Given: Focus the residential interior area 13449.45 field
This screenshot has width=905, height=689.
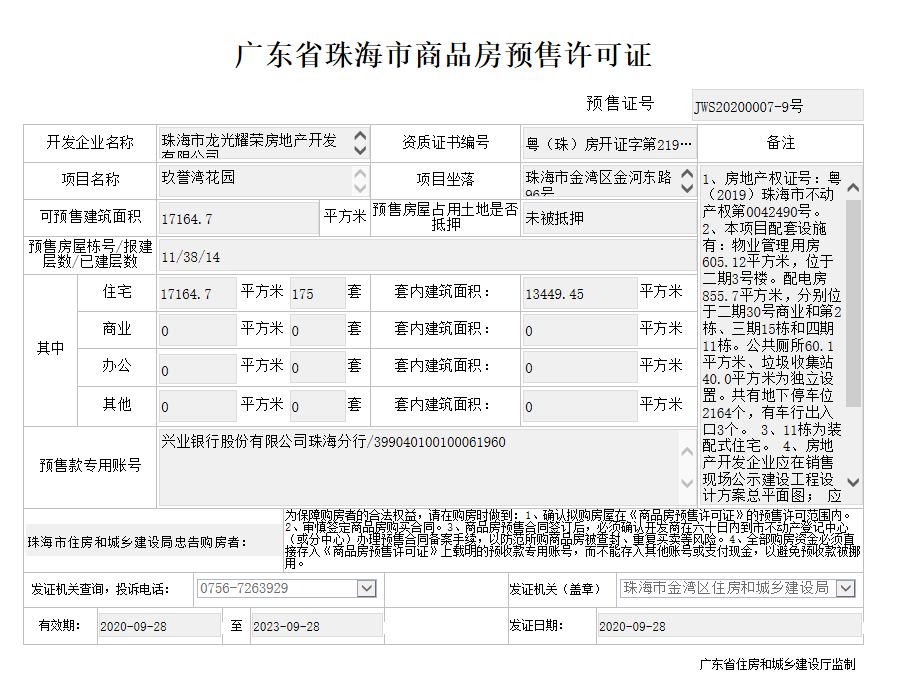Looking at the screenshot, I should pyautogui.click(x=579, y=294).
